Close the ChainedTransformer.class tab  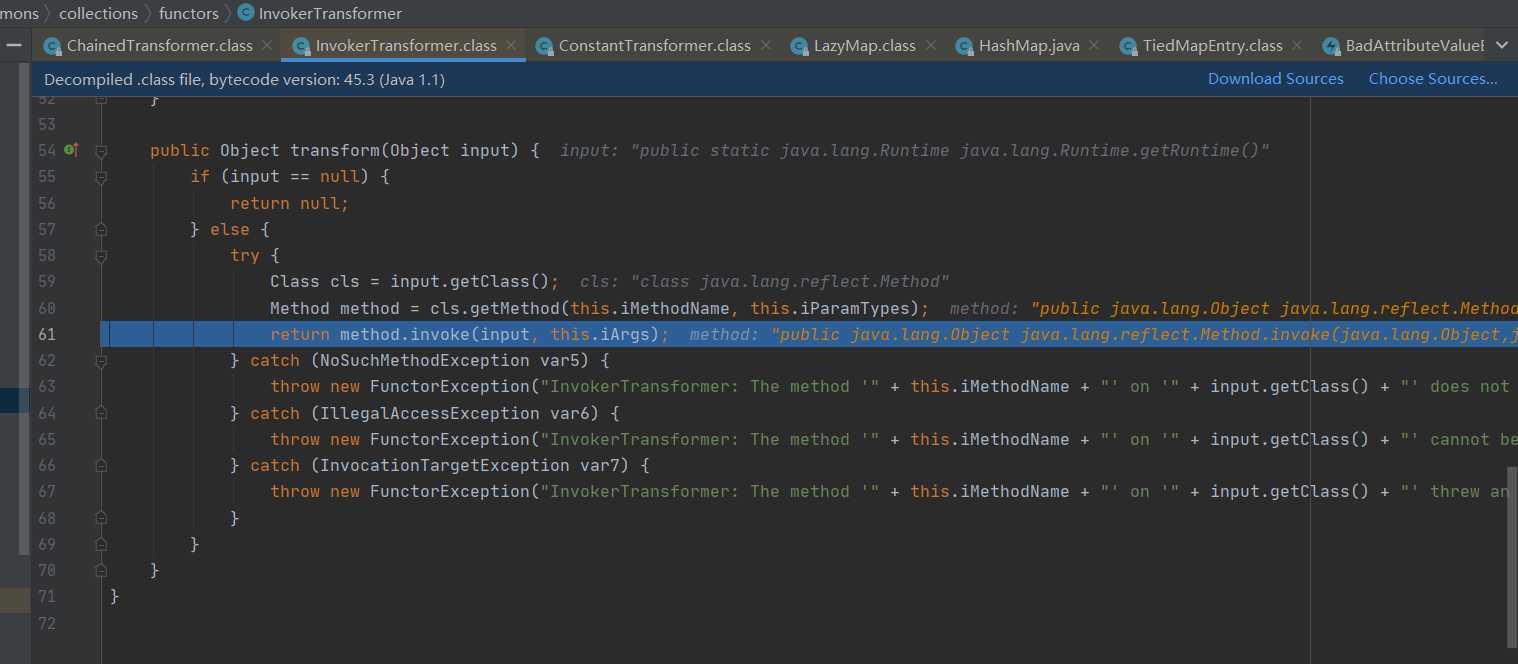pyautogui.click(x=265, y=45)
